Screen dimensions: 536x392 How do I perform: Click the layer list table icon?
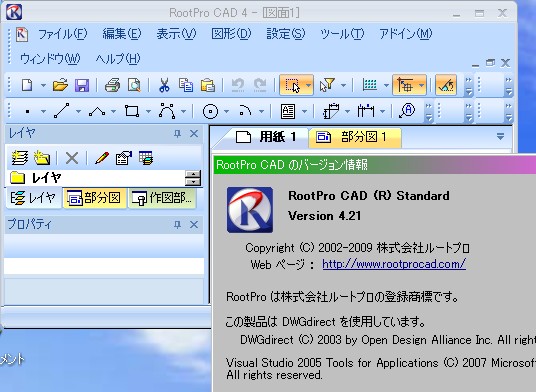(146, 158)
